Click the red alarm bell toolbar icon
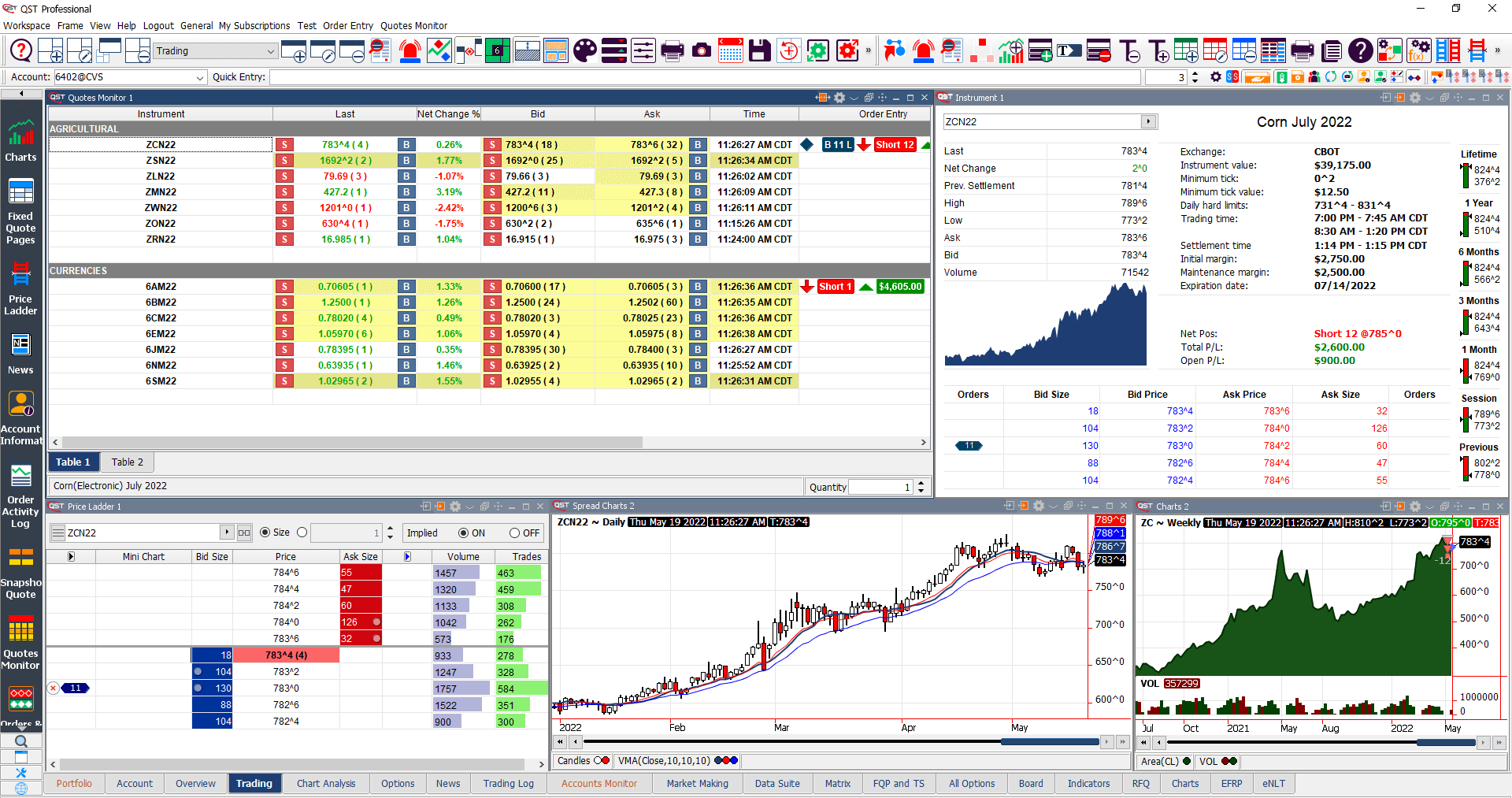 coord(409,51)
